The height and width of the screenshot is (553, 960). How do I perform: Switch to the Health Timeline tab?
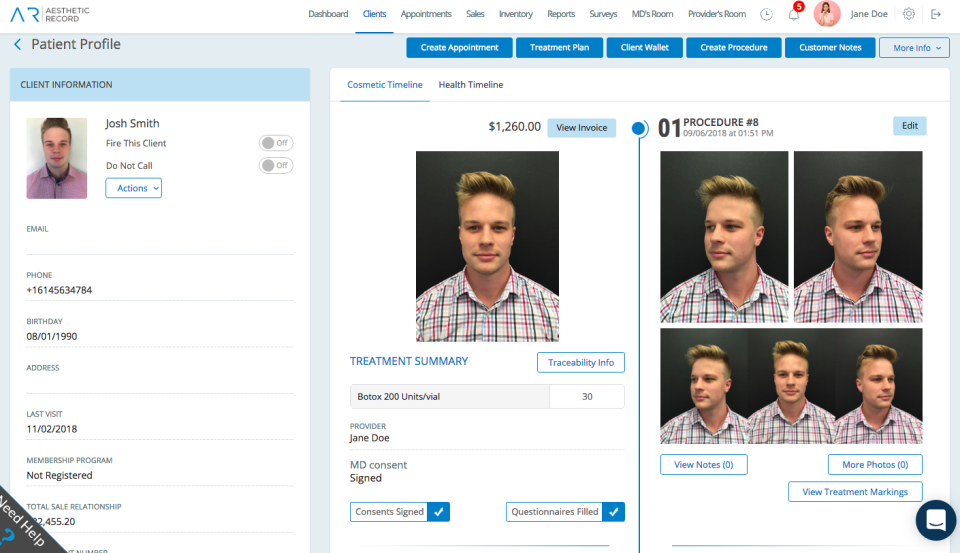pyautogui.click(x=471, y=85)
